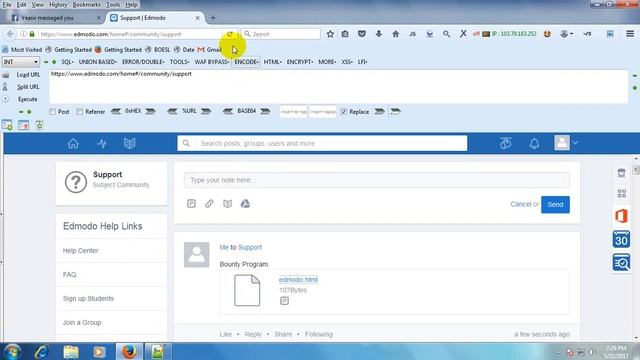Click the Cancel link
This screenshot has height=360, width=640.
(520, 204)
